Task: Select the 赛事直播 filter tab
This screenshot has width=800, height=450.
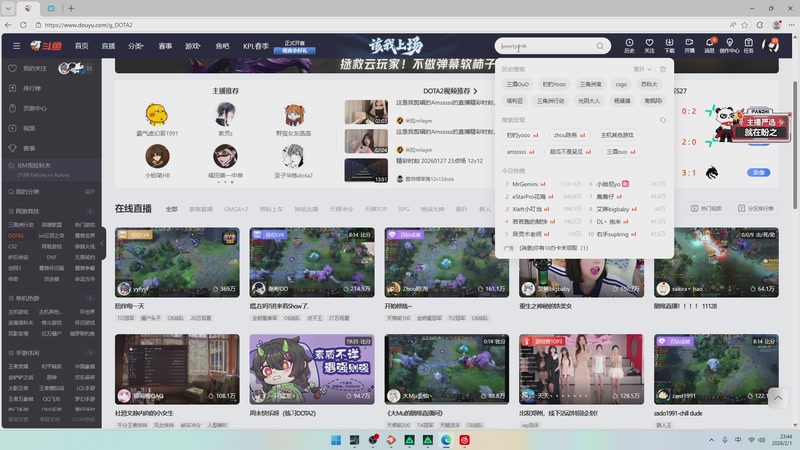Action: click(201, 209)
